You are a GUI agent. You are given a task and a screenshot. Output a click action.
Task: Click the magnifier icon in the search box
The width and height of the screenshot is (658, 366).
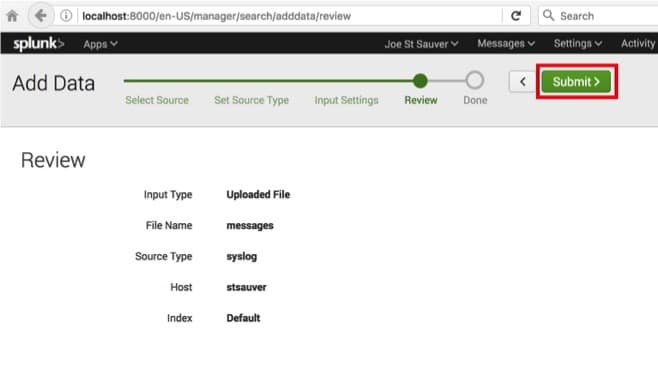pos(548,16)
